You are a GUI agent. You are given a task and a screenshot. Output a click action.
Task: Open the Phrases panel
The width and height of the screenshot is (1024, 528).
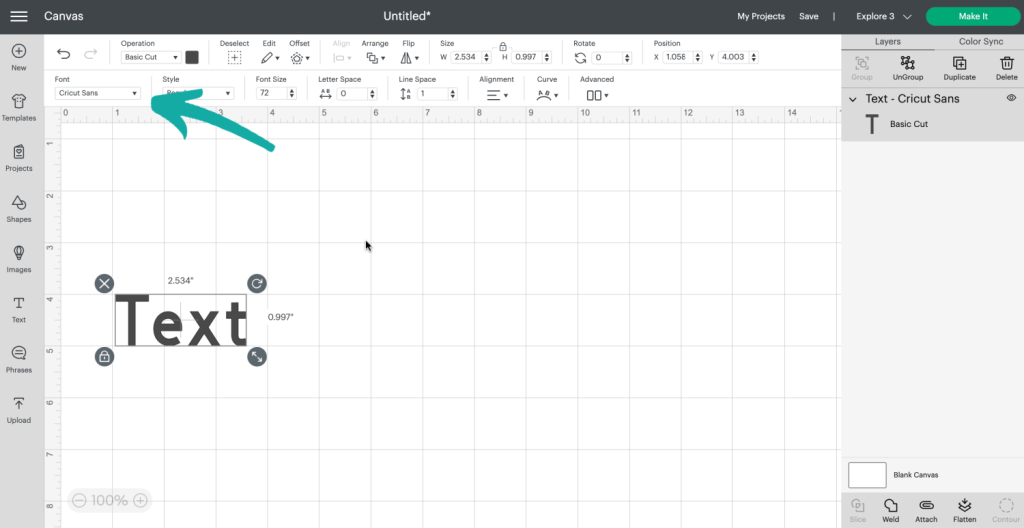(19, 360)
